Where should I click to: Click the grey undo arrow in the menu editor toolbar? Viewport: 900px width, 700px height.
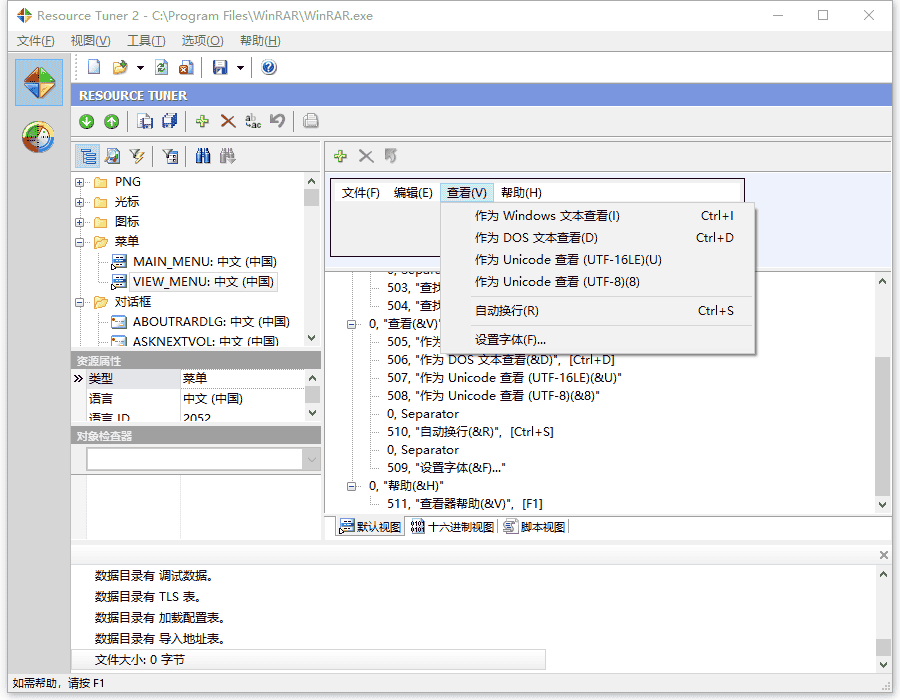coord(391,156)
